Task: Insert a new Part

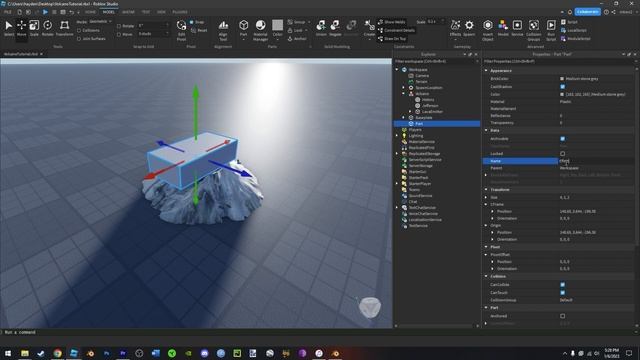Action: (244, 29)
